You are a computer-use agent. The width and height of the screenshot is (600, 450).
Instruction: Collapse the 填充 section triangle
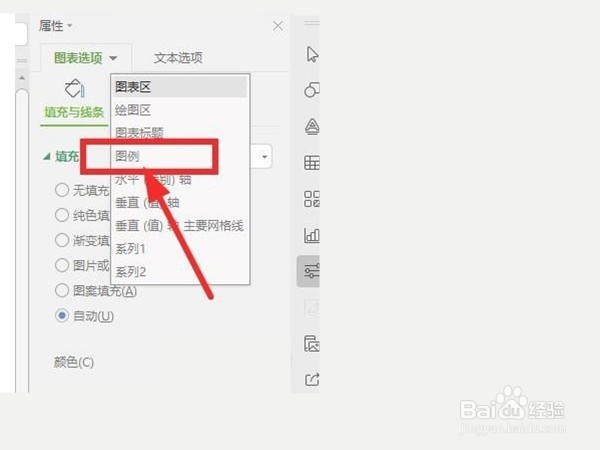point(47,156)
